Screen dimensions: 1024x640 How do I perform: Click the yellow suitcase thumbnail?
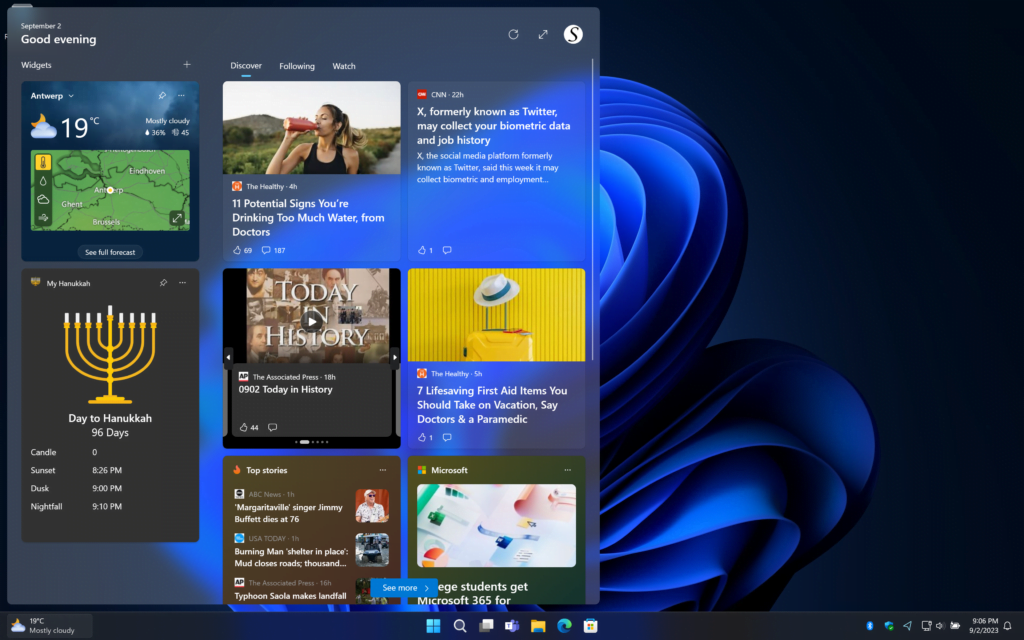[496, 315]
